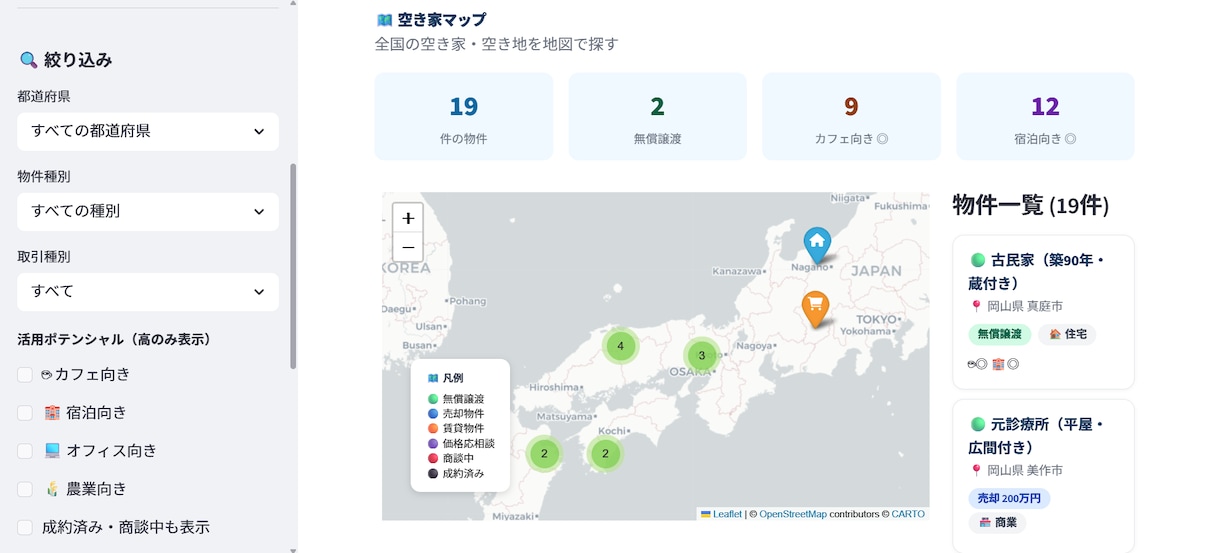Click the dark 成約済み legend dot

(433, 474)
